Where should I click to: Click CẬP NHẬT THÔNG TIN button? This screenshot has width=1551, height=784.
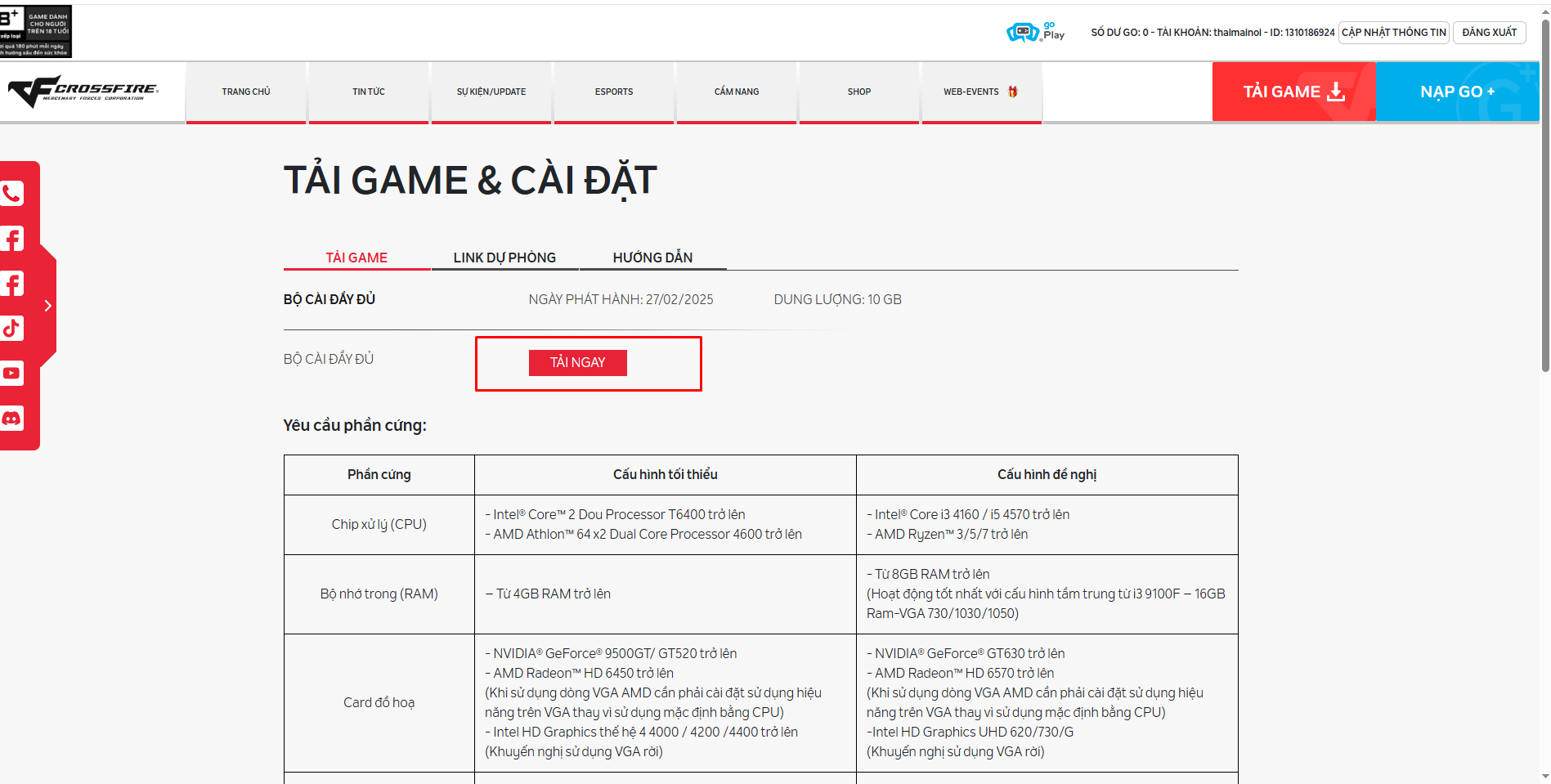[x=1393, y=33]
